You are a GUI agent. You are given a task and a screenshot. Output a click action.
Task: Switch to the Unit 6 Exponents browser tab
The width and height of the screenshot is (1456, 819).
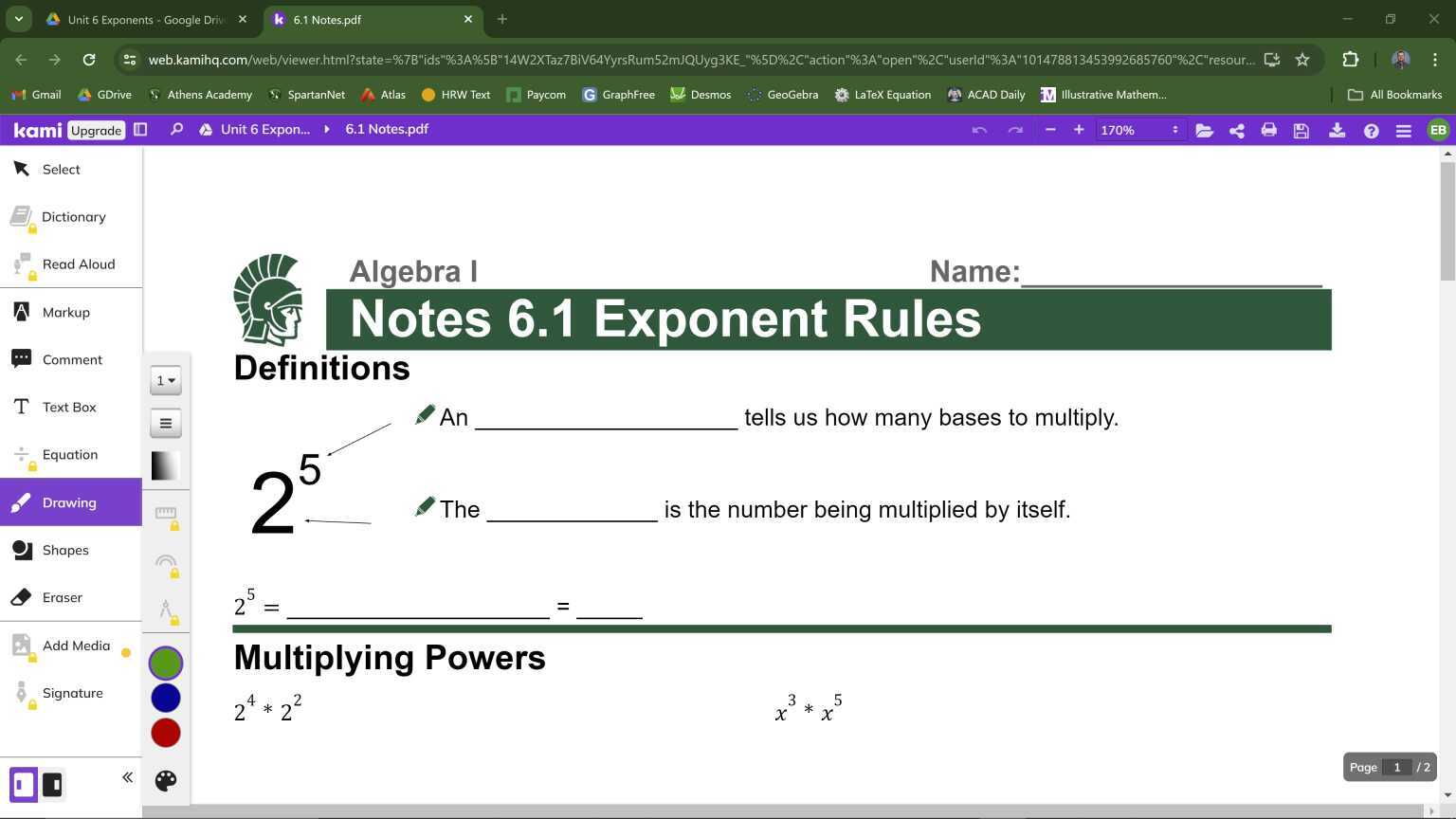(142, 19)
